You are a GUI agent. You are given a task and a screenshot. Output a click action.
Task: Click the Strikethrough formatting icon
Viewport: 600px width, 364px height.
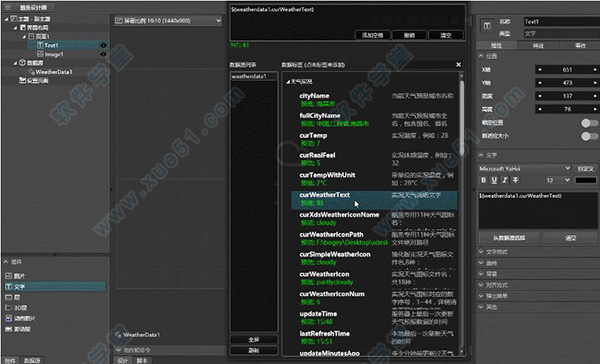click(x=516, y=180)
